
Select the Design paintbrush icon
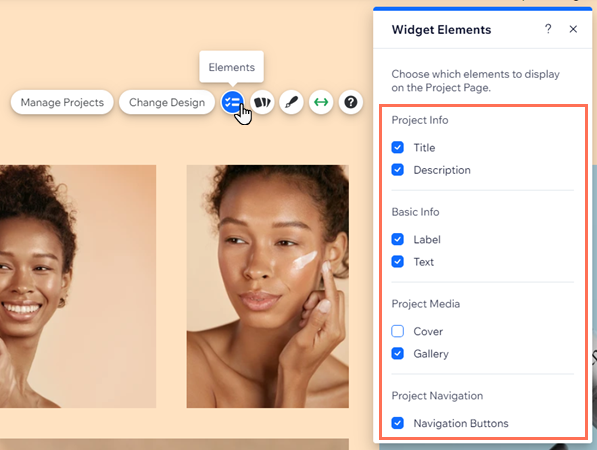pyautogui.click(x=292, y=102)
